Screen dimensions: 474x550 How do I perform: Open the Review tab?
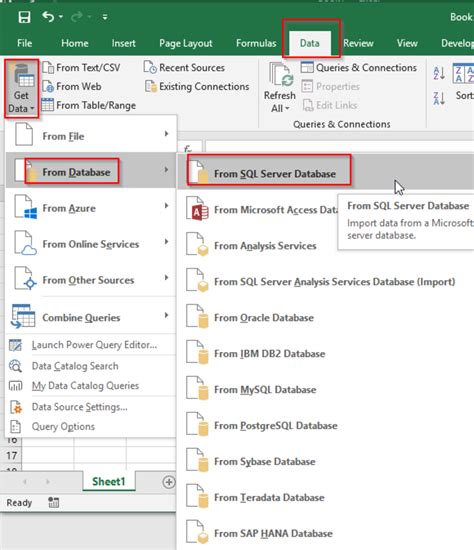pos(358,43)
